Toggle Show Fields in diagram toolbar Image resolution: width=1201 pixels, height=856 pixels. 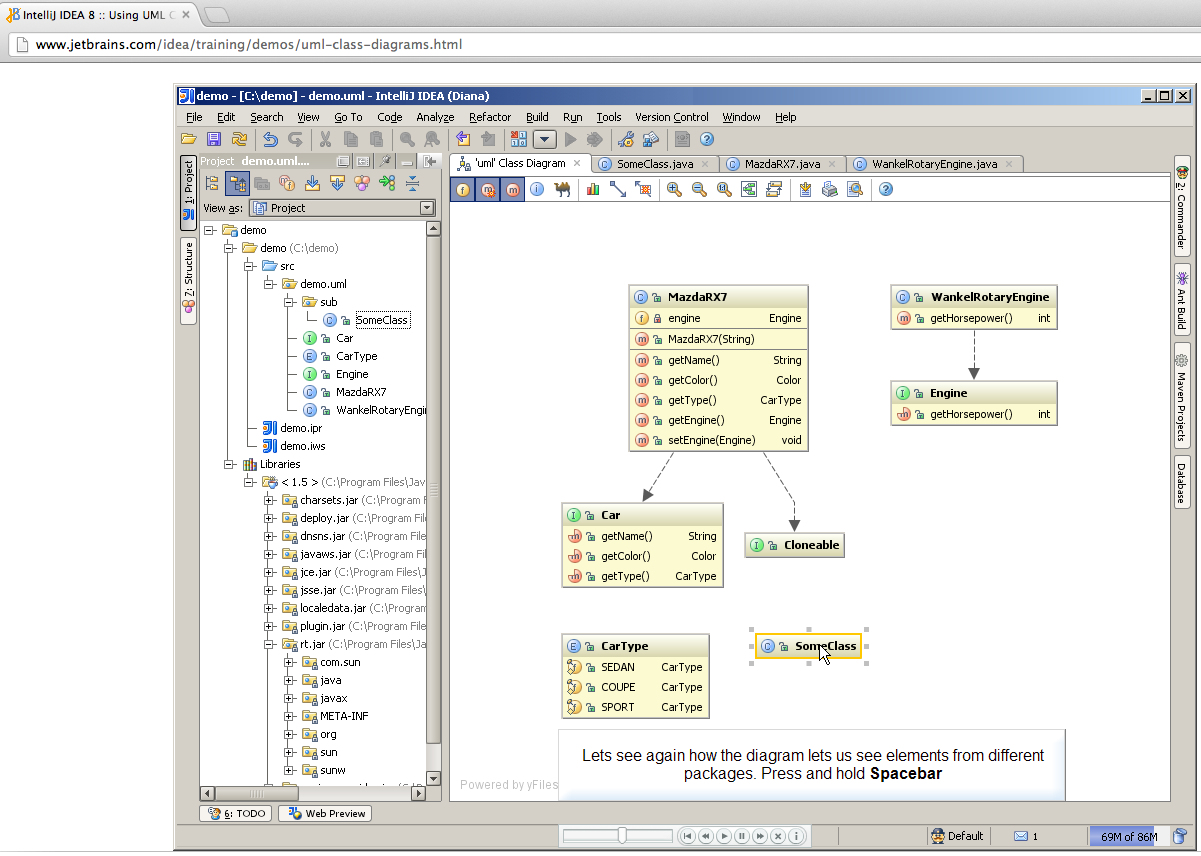463,189
